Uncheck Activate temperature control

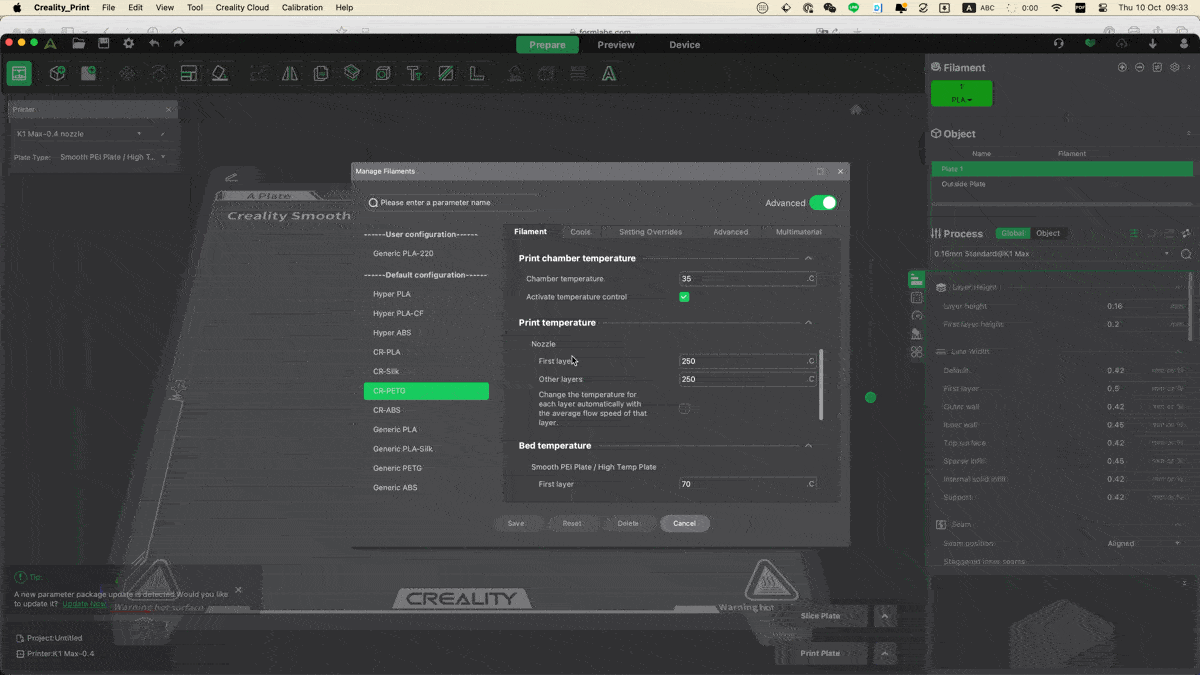coord(684,297)
